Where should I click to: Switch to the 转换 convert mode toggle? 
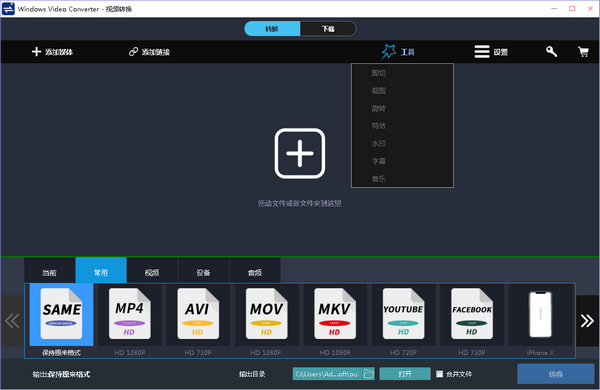pyautogui.click(x=272, y=29)
